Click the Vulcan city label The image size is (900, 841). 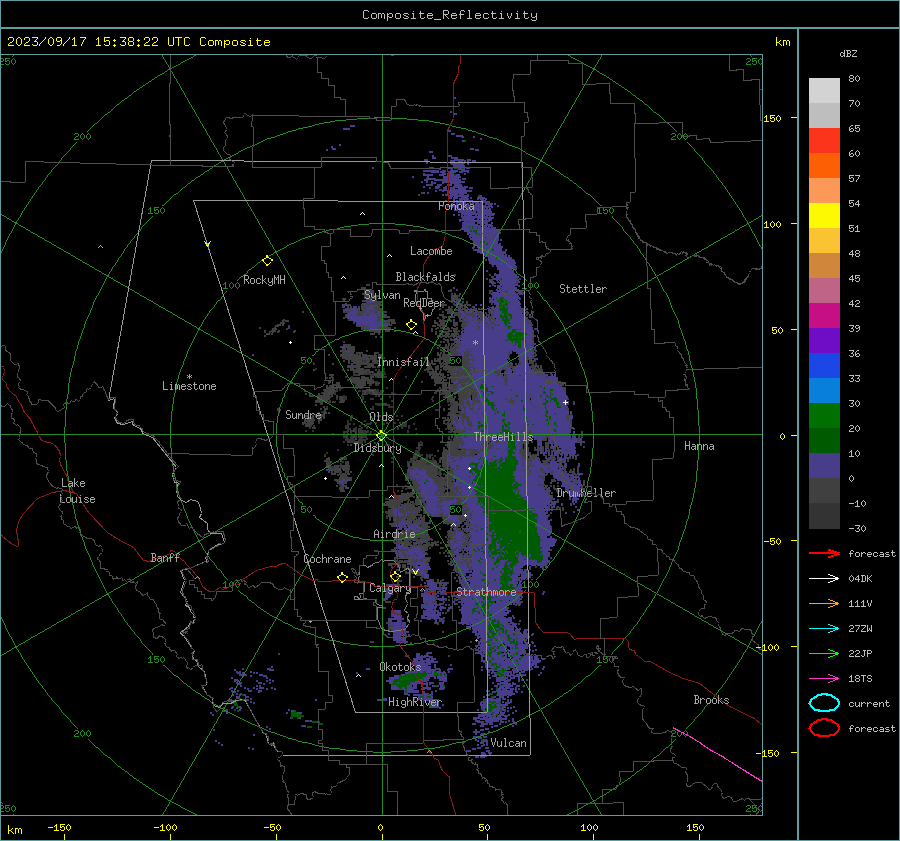(508, 743)
